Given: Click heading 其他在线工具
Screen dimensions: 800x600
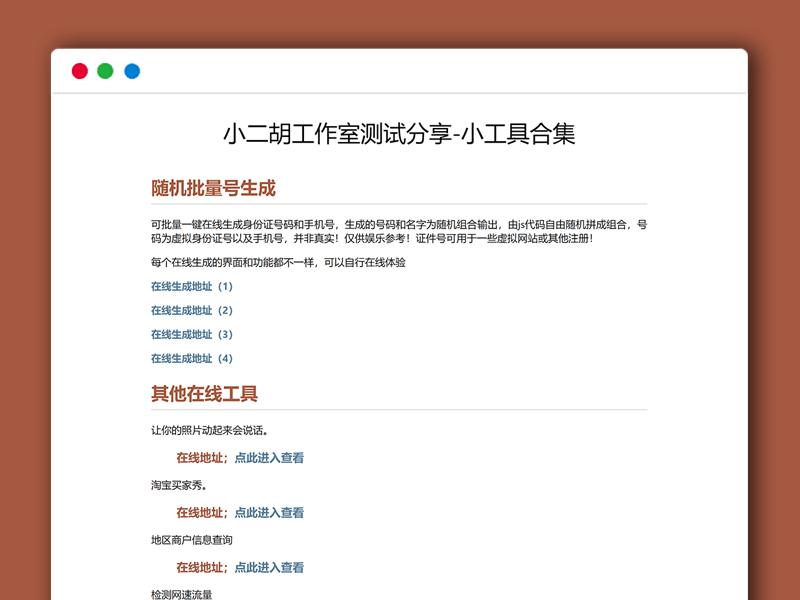Looking at the screenshot, I should [x=204, y=394].
